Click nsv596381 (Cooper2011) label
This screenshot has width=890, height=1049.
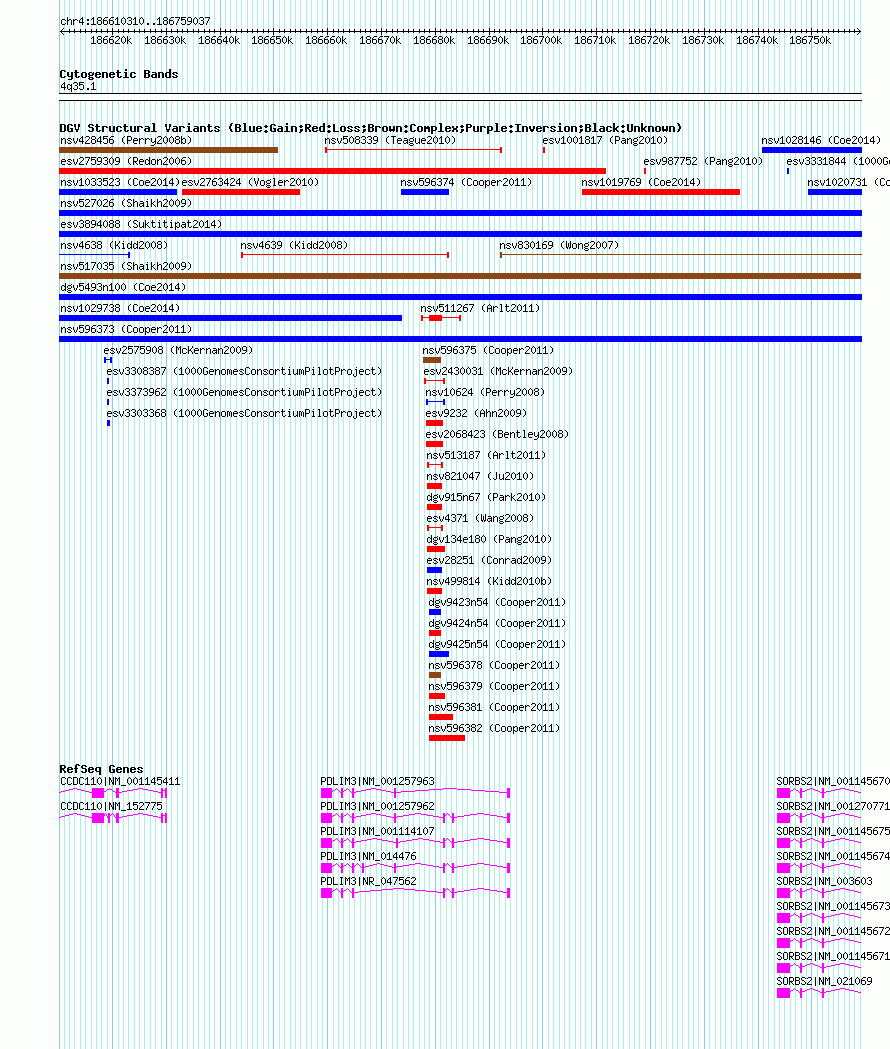tap(495, 707)
